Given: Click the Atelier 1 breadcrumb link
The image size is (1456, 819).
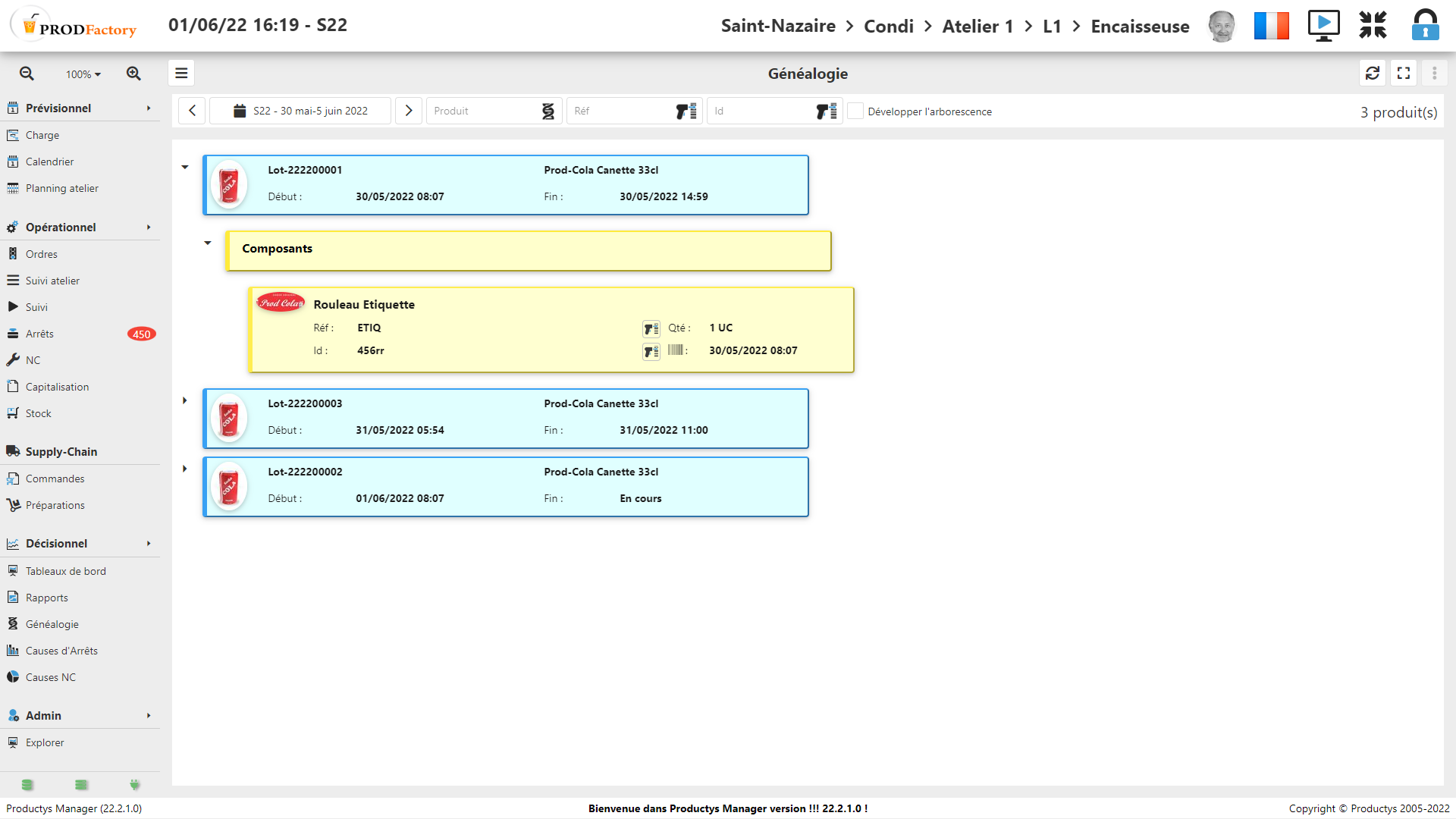Looking at the screenshot, I should click(x=977, y=27).
